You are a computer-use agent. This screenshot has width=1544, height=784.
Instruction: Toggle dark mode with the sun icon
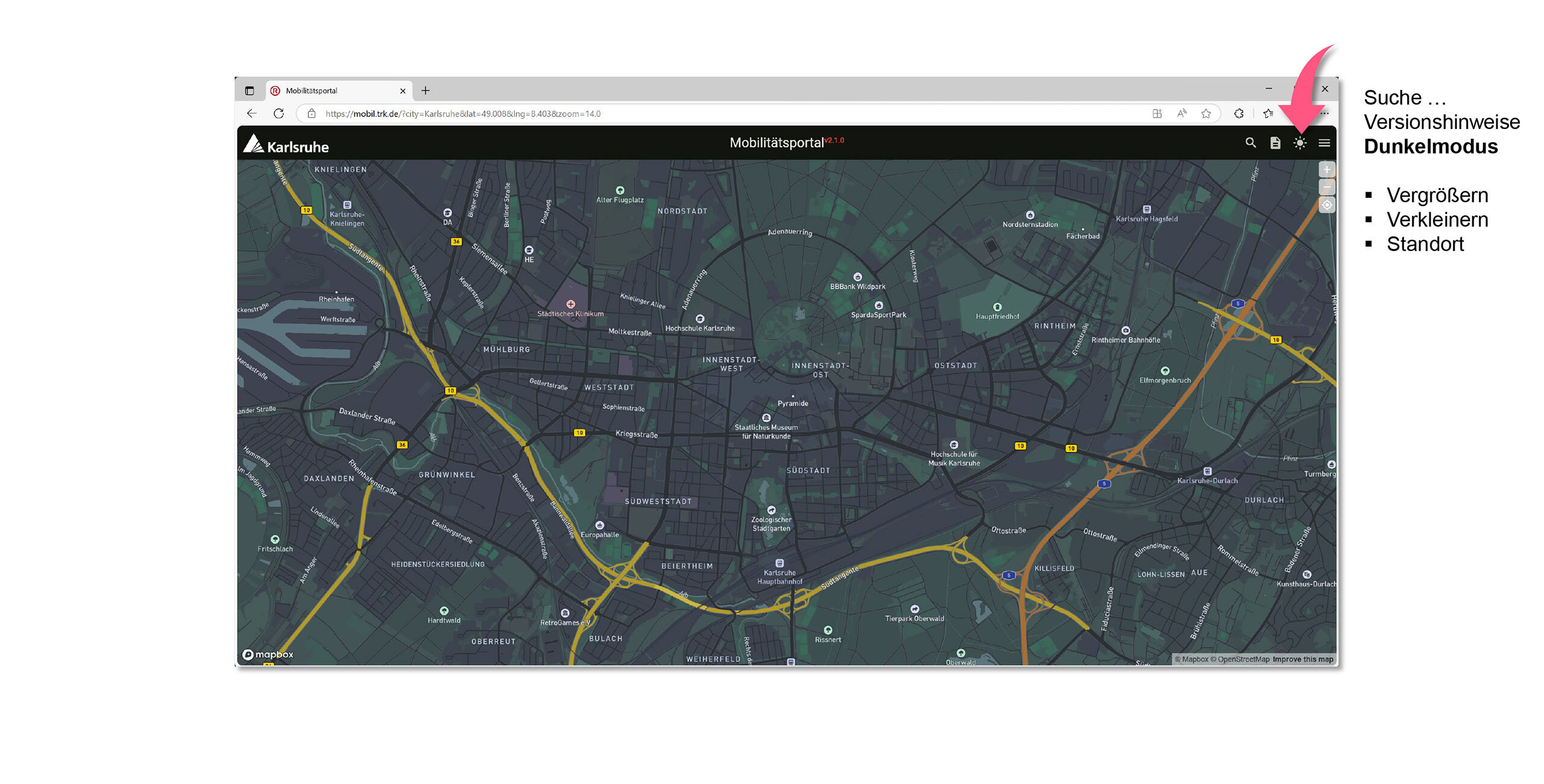coord(1300,143)
